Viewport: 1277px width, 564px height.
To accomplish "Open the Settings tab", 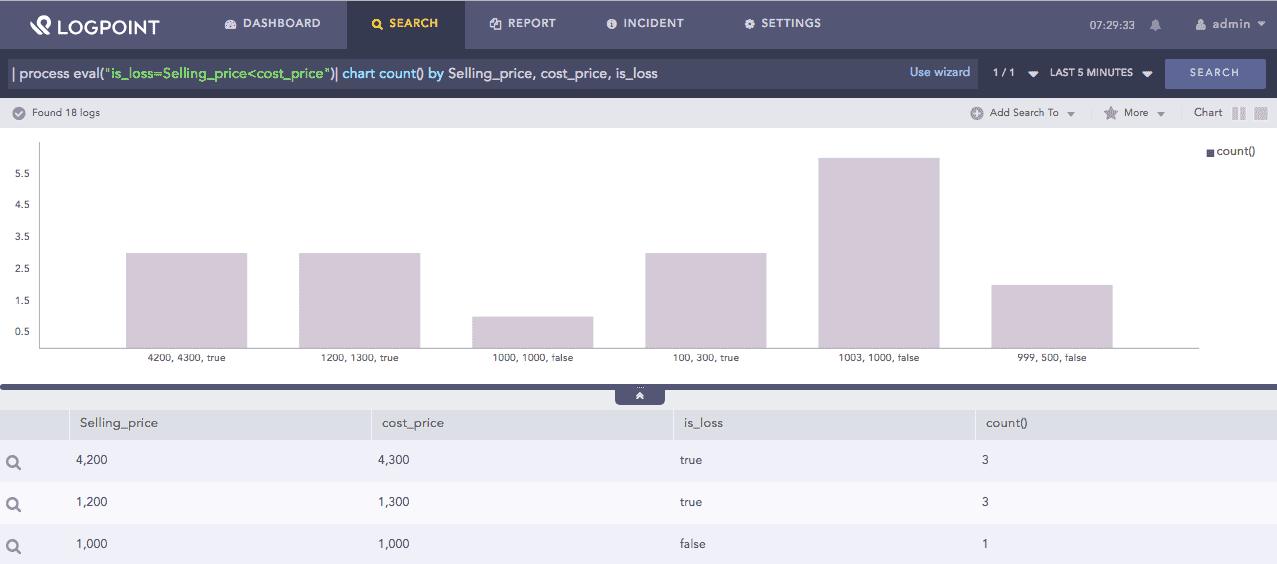I will [x=782, y=24].
